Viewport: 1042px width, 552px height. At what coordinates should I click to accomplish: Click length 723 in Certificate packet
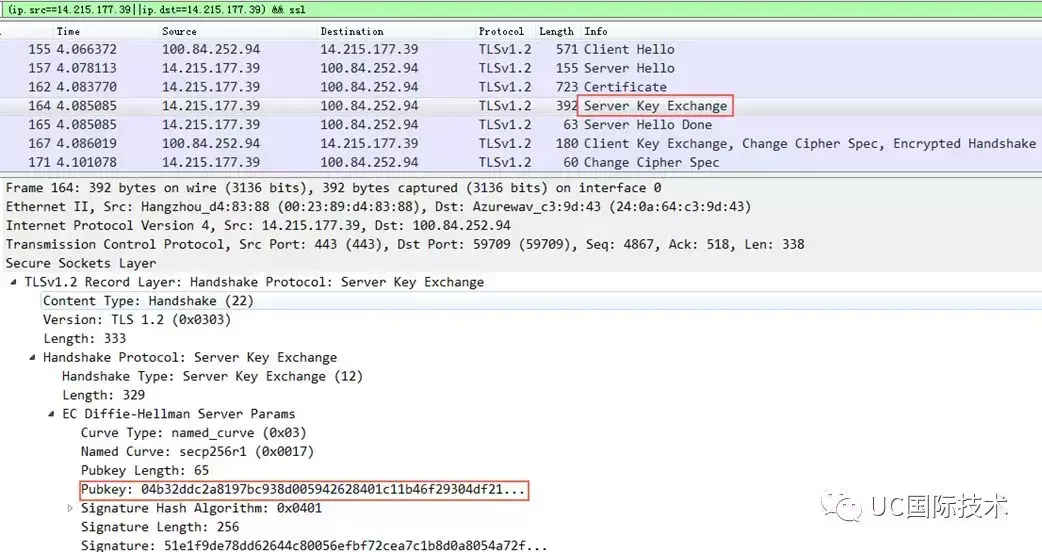click(x=567, y=87)
